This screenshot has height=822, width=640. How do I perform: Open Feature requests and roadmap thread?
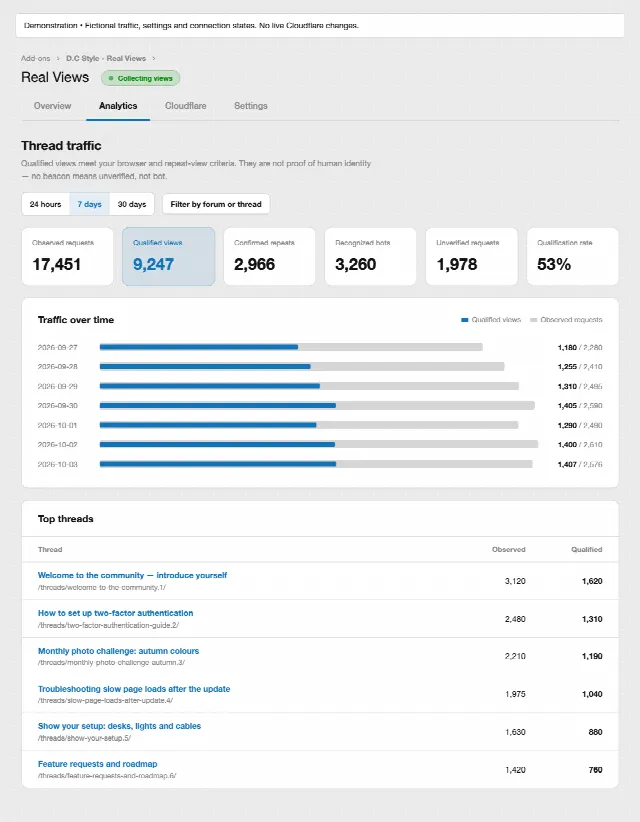(x=97, y=764)
